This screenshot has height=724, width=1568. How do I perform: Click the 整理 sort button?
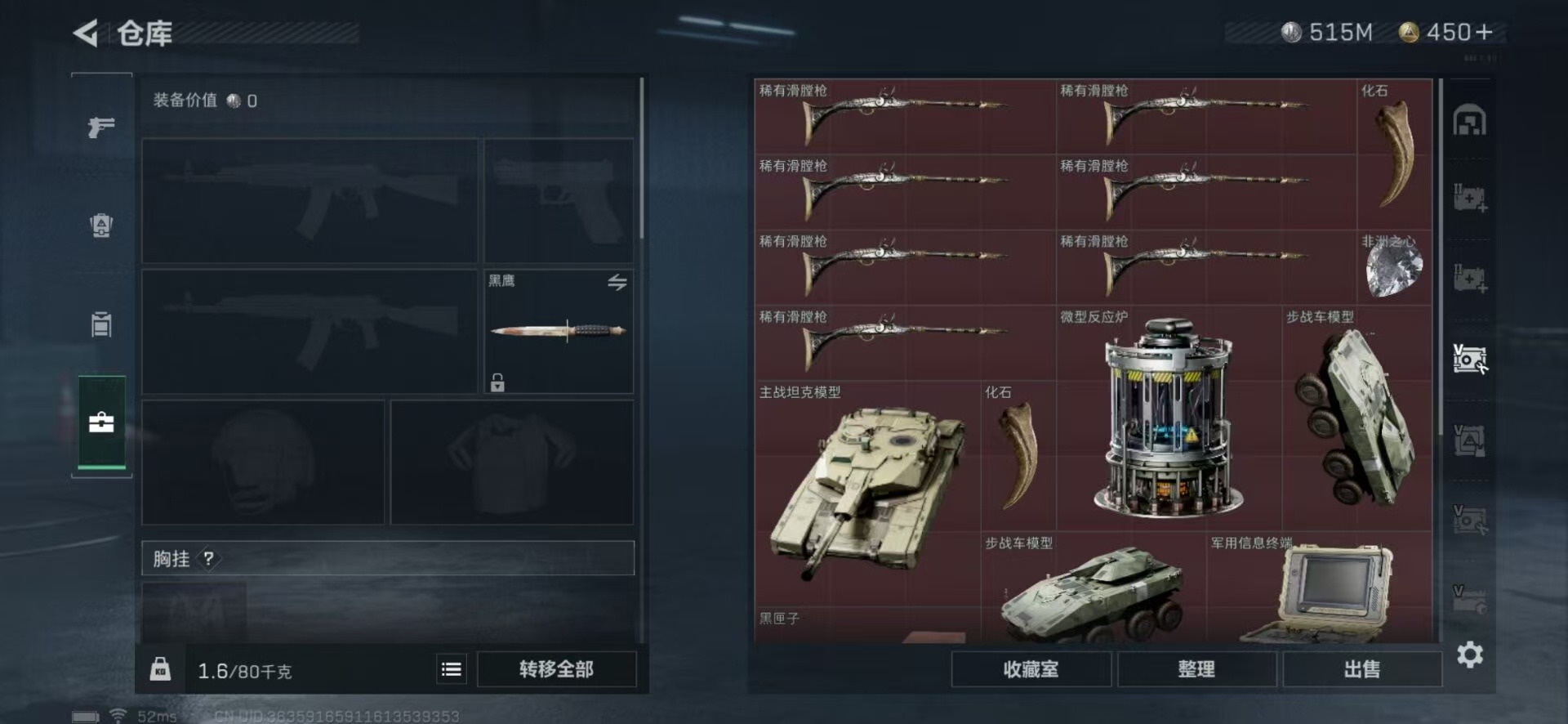pos(1196,669)
